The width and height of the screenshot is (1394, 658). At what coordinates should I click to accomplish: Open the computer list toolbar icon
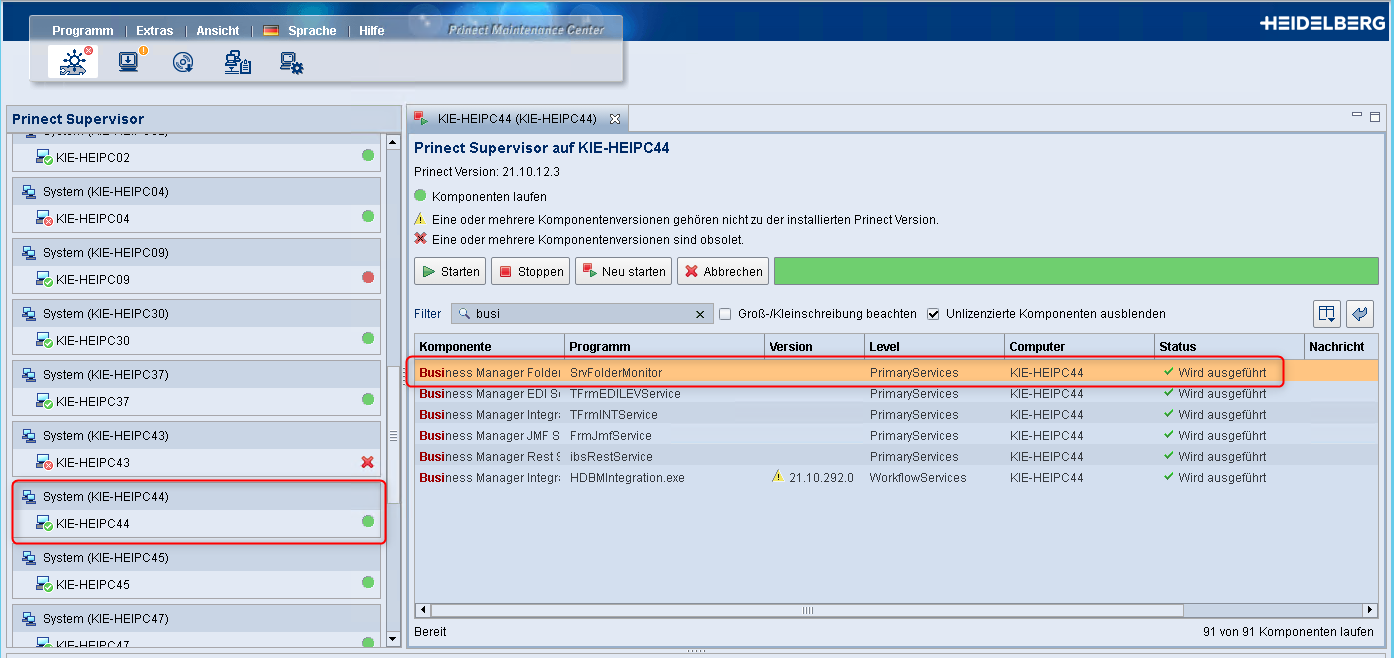tap(237, 62)
